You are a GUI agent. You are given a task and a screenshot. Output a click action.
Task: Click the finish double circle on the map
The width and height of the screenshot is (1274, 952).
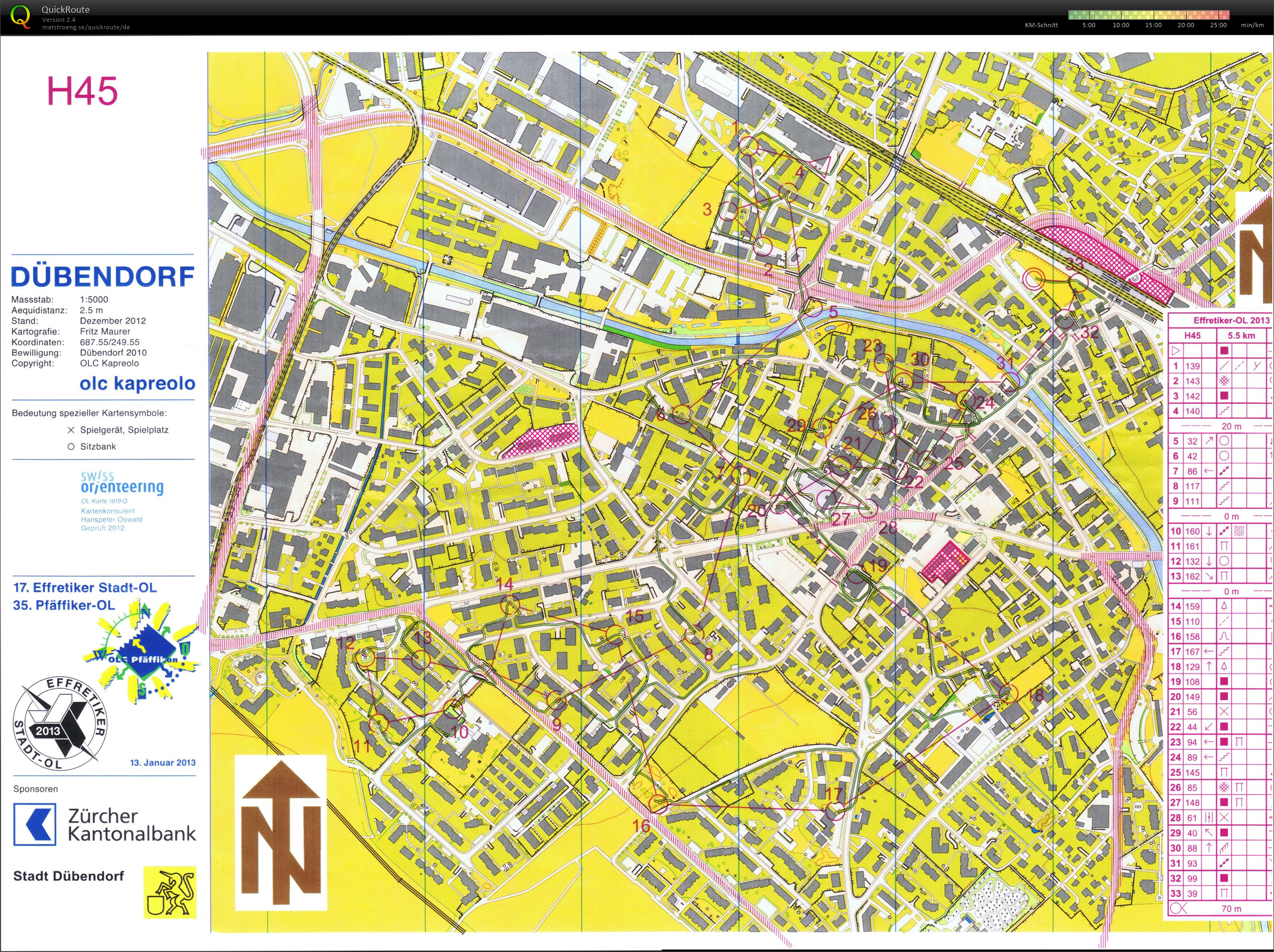pos(1034,279)
